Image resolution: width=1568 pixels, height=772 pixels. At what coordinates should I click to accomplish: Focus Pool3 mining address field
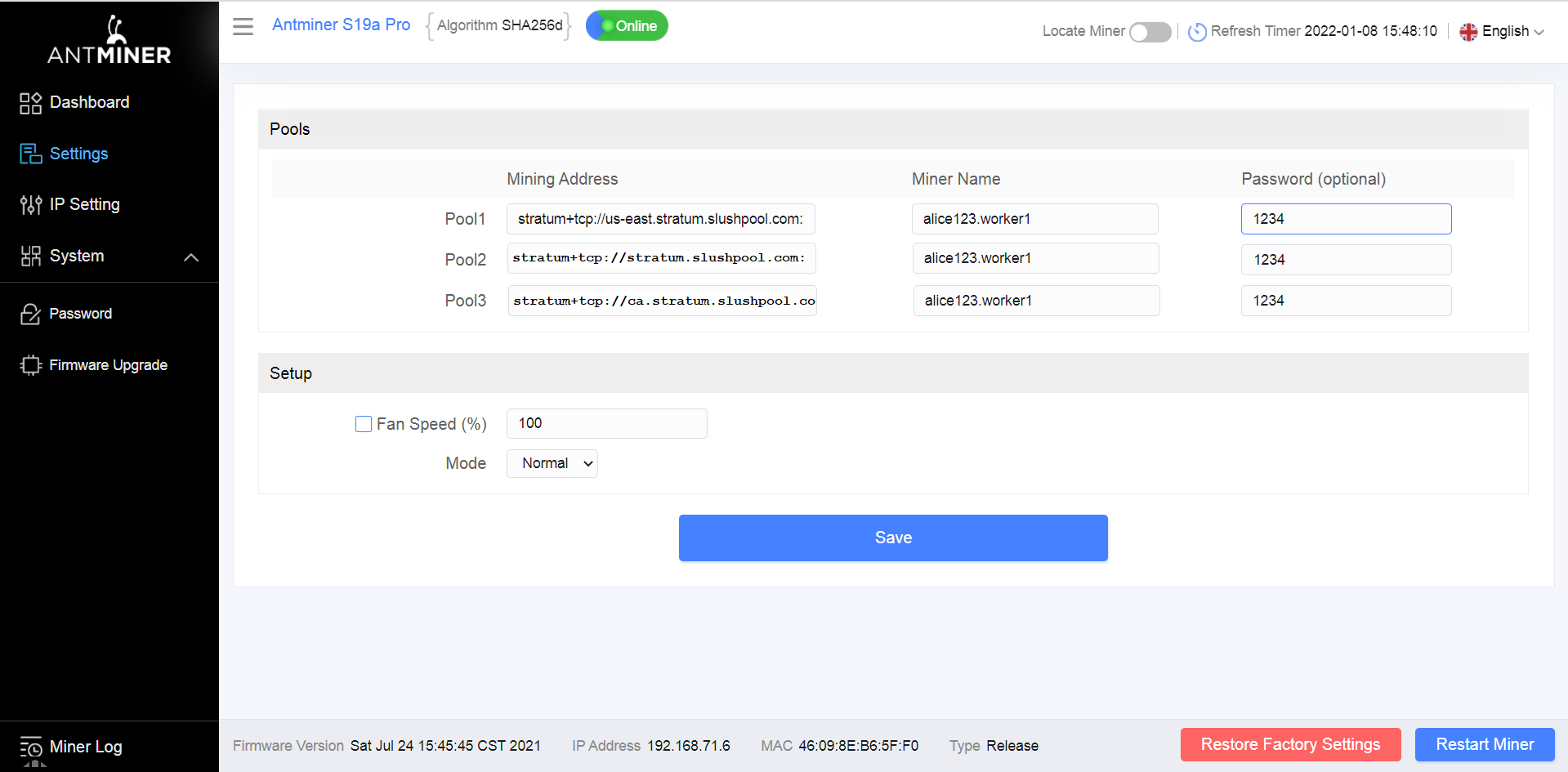point(663,301)
